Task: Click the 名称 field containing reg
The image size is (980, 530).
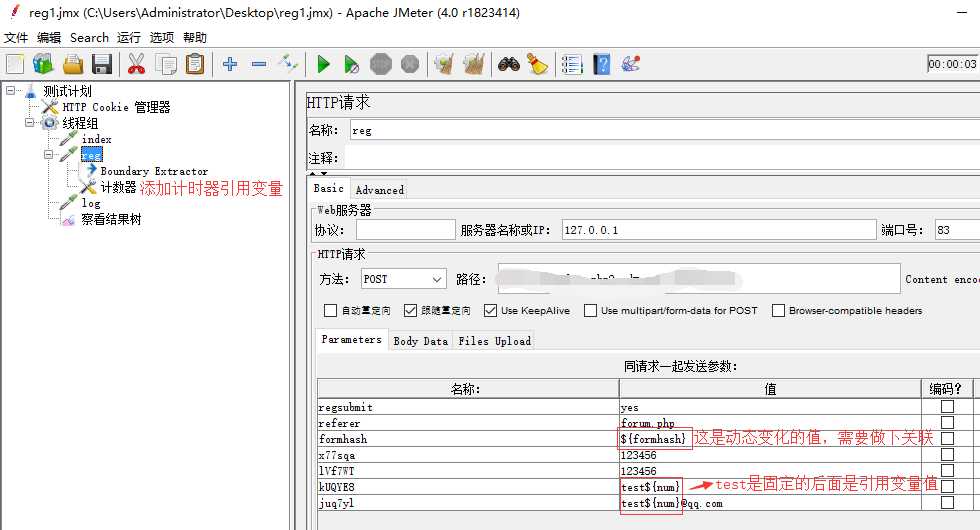Action: coord(665,130)
